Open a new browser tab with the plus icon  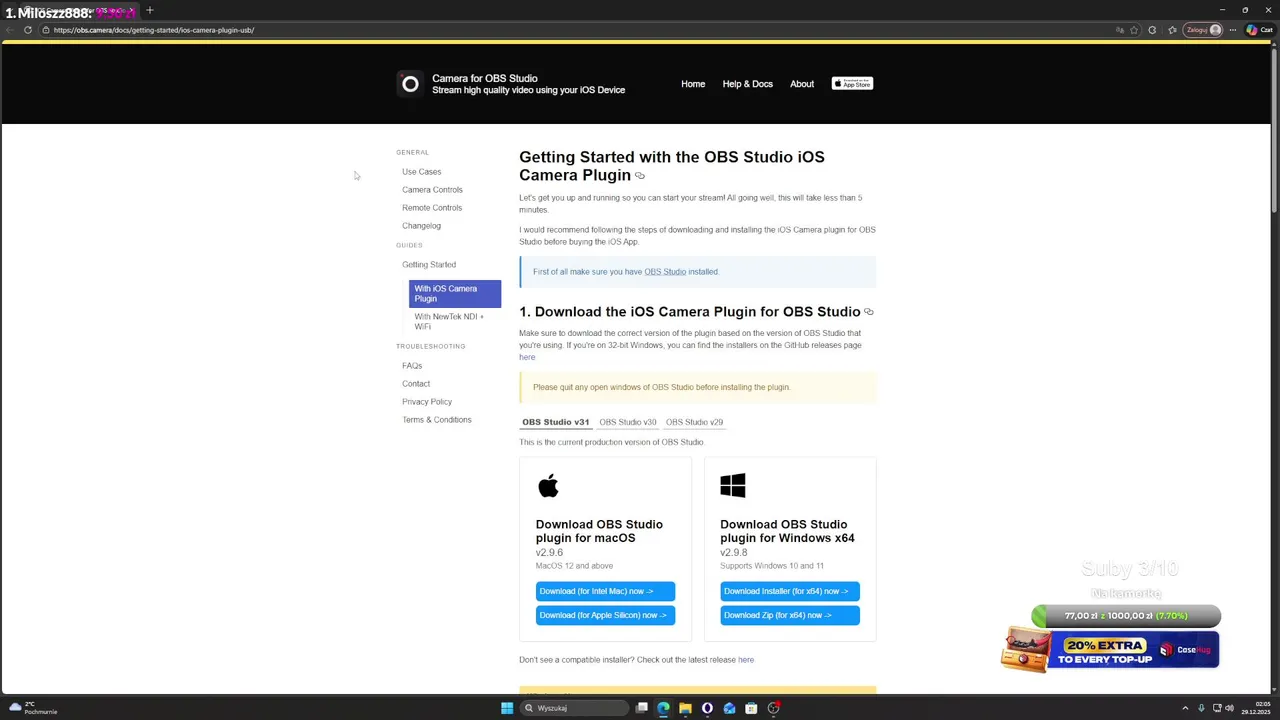pyautogui.click(x=149, y=10)
